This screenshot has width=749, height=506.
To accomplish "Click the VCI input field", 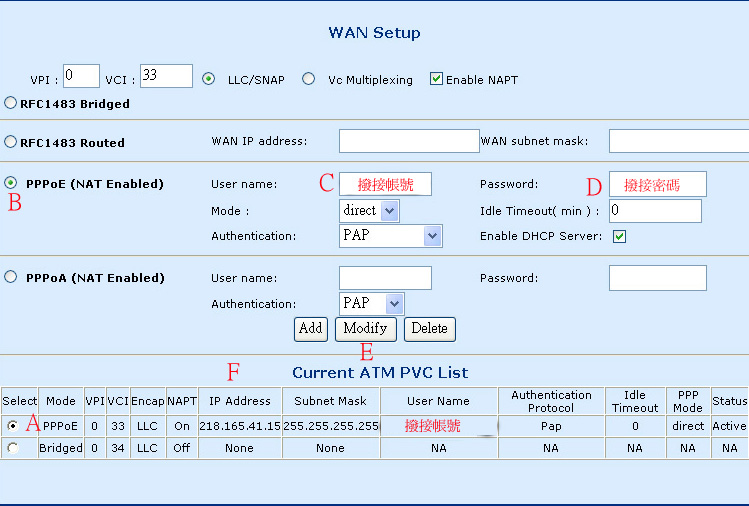I will [x=166, y=76].
